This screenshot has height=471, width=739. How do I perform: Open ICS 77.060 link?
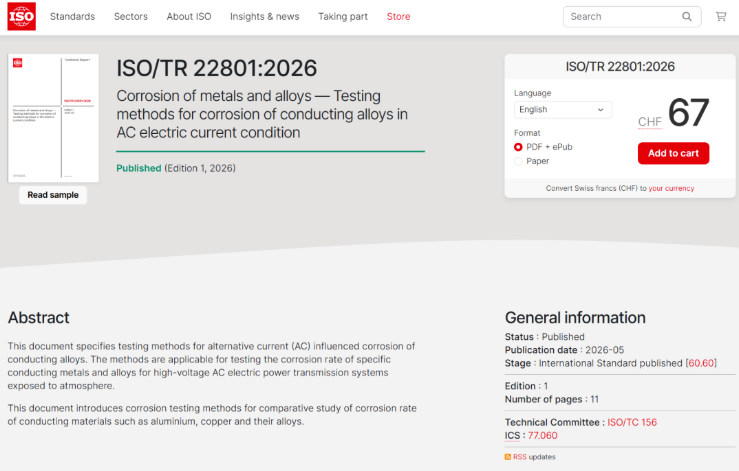[542, 436]
